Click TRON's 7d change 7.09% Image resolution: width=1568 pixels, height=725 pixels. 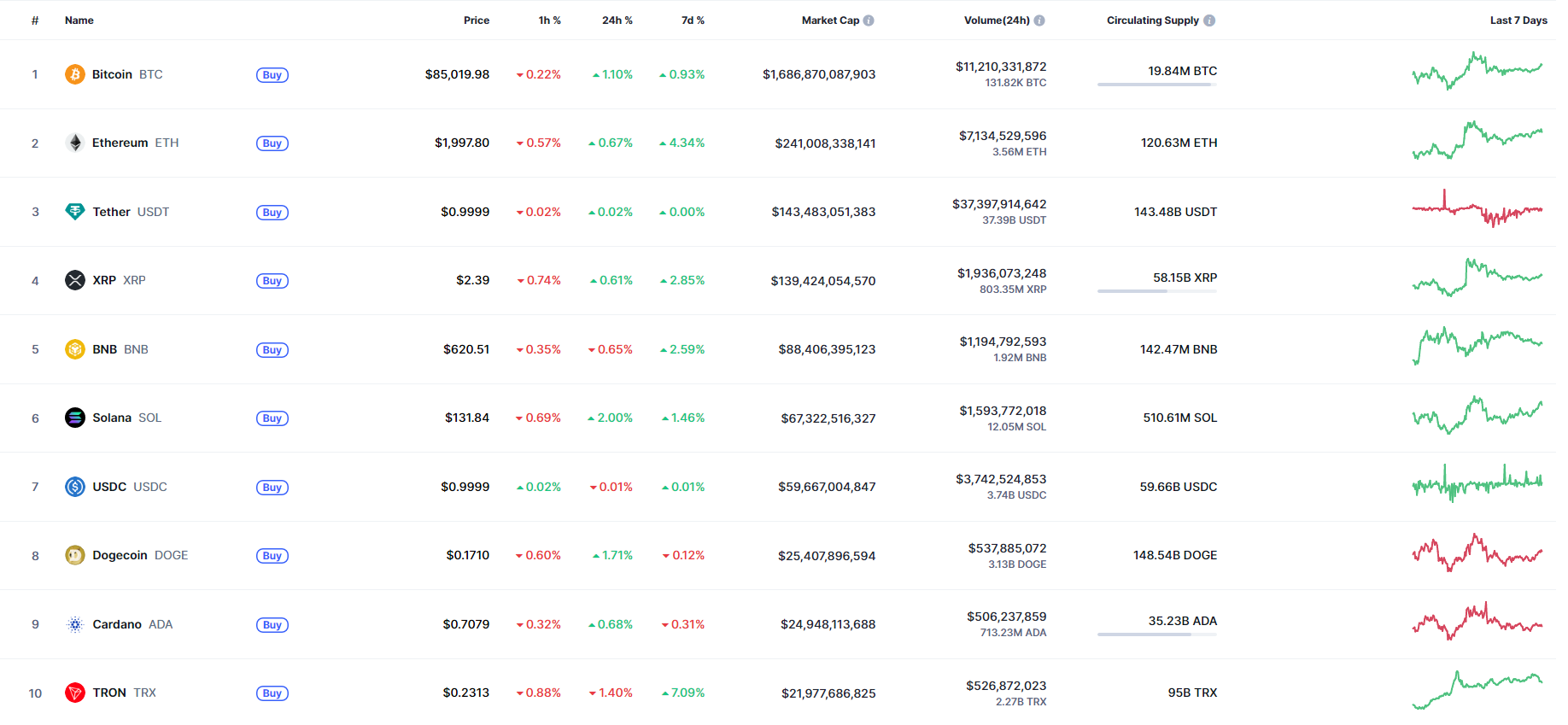click(683, 693)
